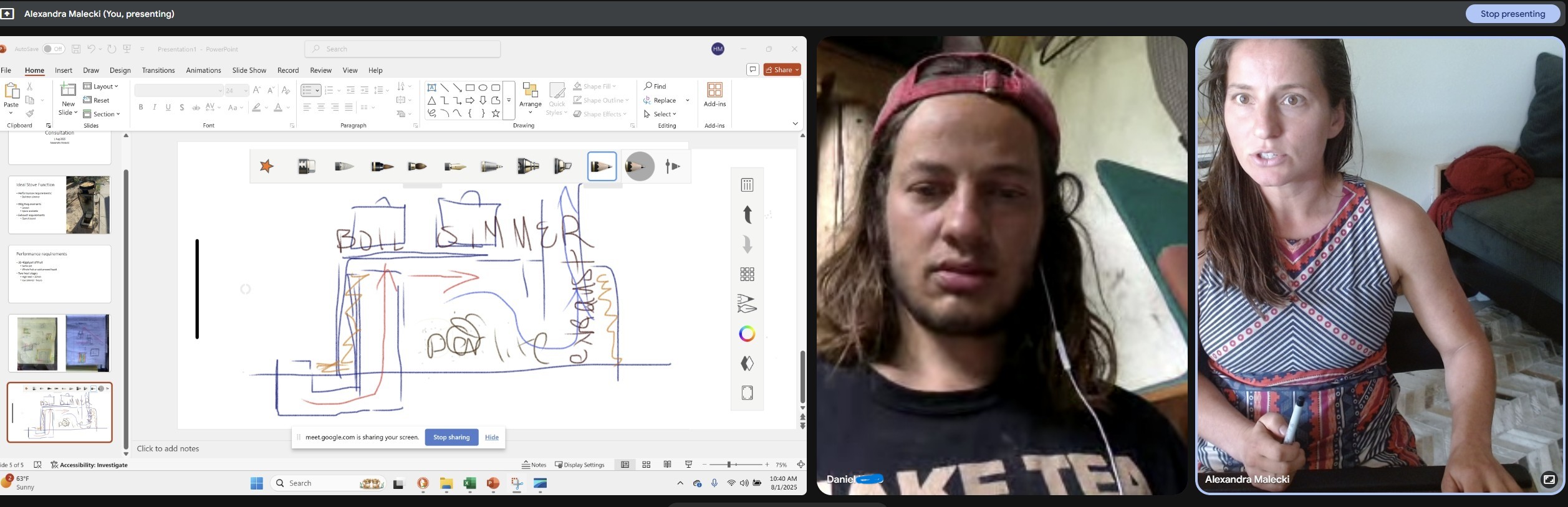This screenshot has height=507, width=1568.
Task: Expand the Select dropdown in Editing
Action: pyautogui.click(x=660, y=114)
